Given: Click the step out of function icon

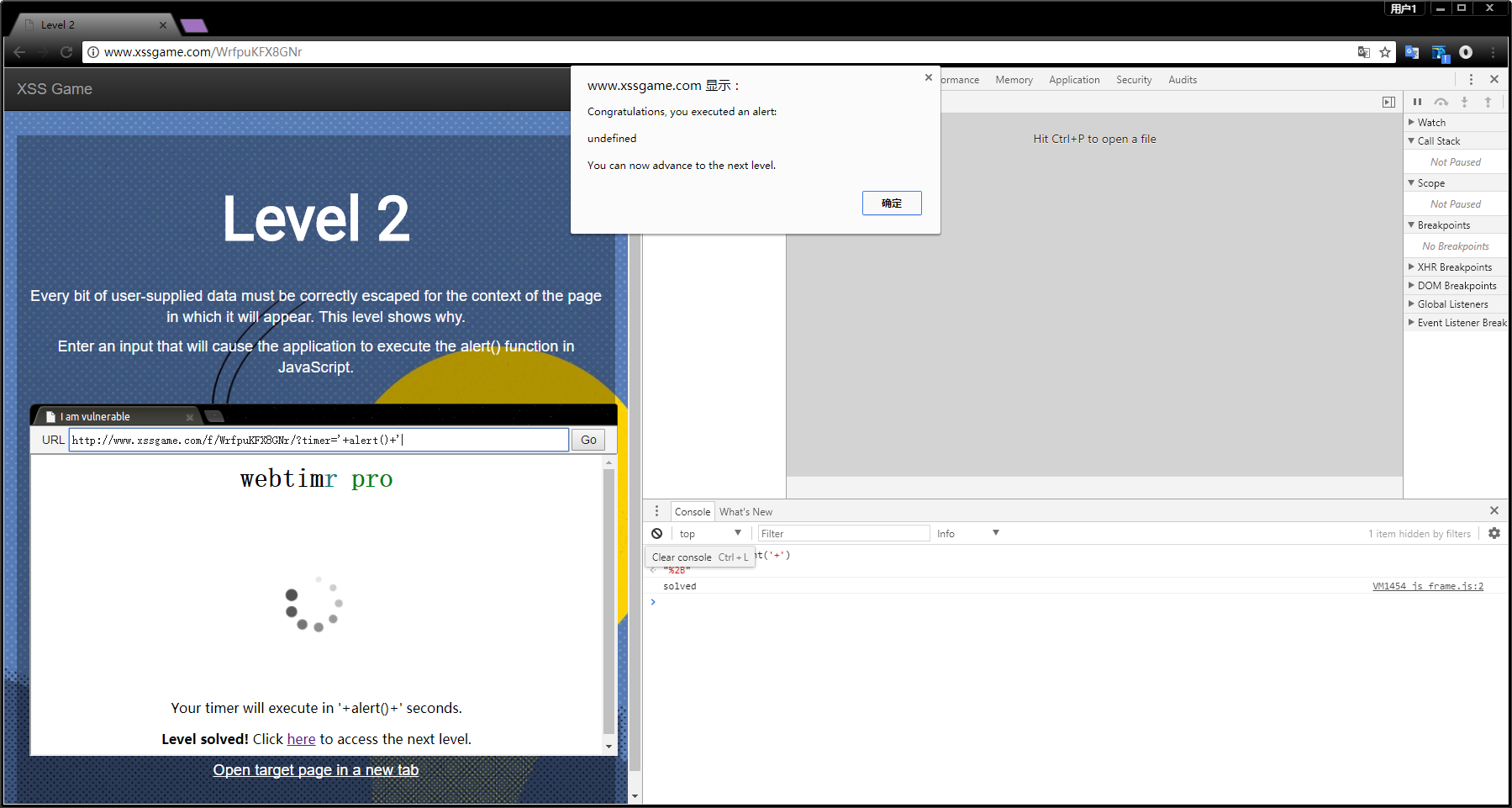Looking at the screenshot, I should [x=1488, y=102].
